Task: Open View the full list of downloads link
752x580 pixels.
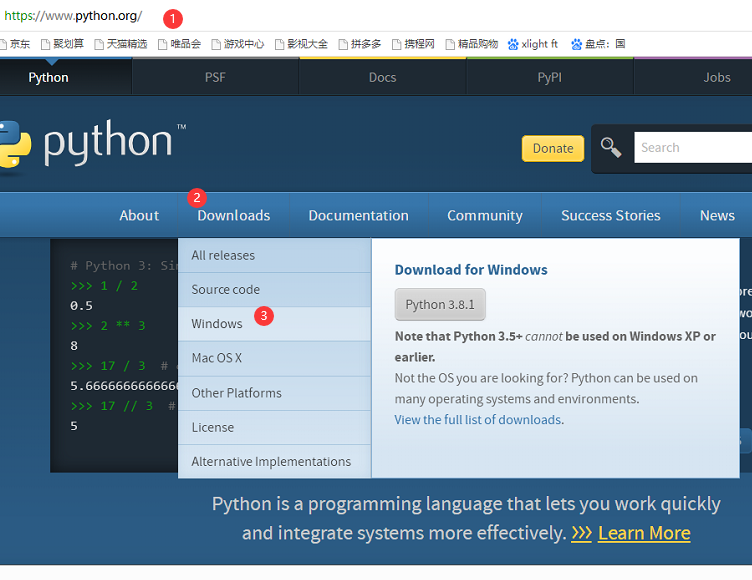Action: (478, 420)
